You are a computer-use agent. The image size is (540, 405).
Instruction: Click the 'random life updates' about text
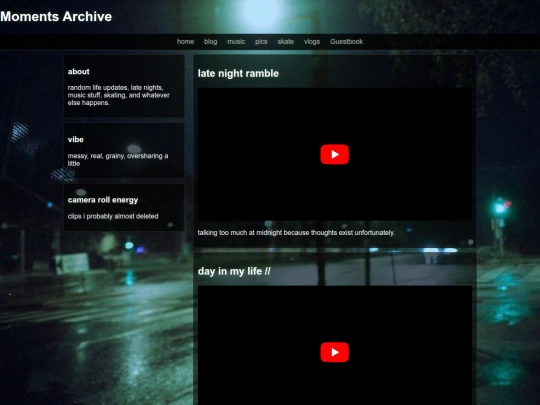(118, 95)
